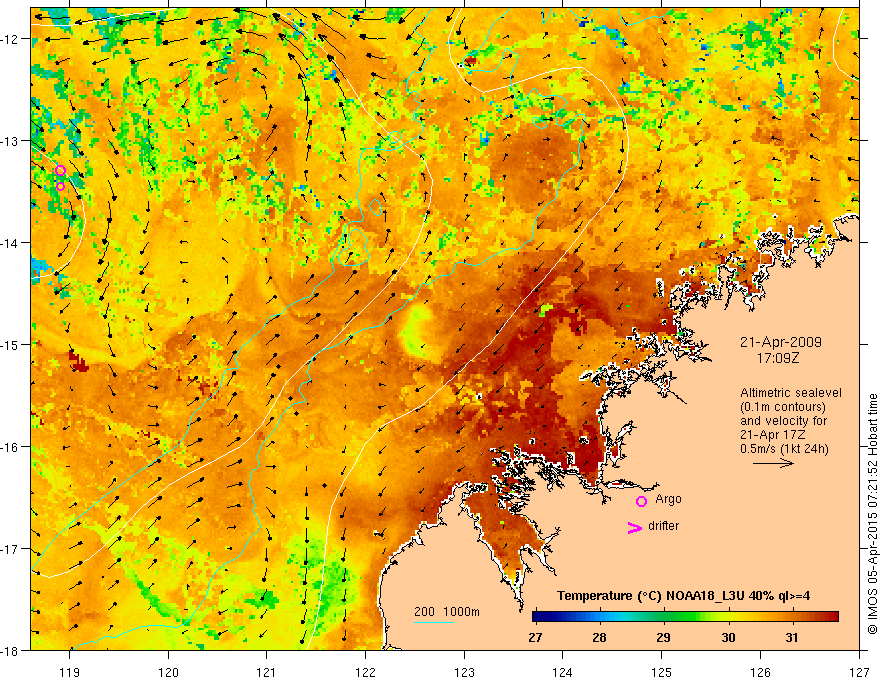Click the date text '21-Apr-2009'
Screen dimensions: 880x680
click(781, 342)
